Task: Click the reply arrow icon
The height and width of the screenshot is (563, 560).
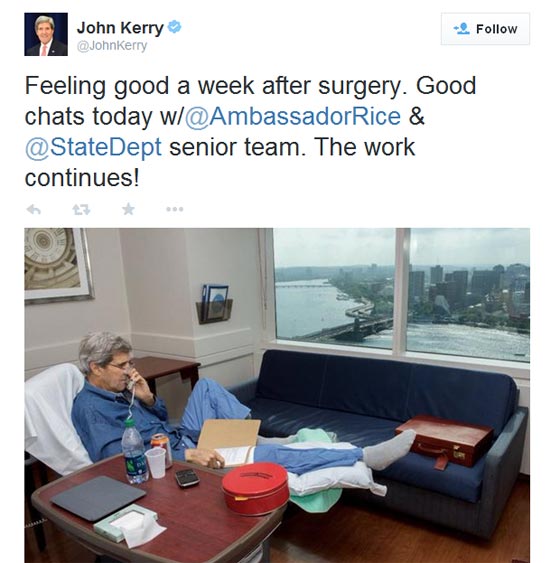Action: coord(34,209)
